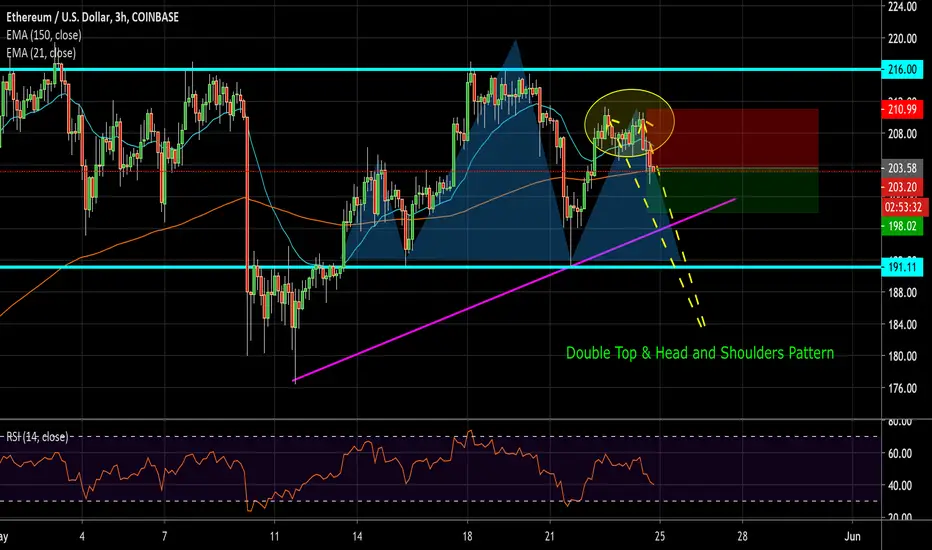Select the upper cyan horizontal line at 216

[440, 70]
